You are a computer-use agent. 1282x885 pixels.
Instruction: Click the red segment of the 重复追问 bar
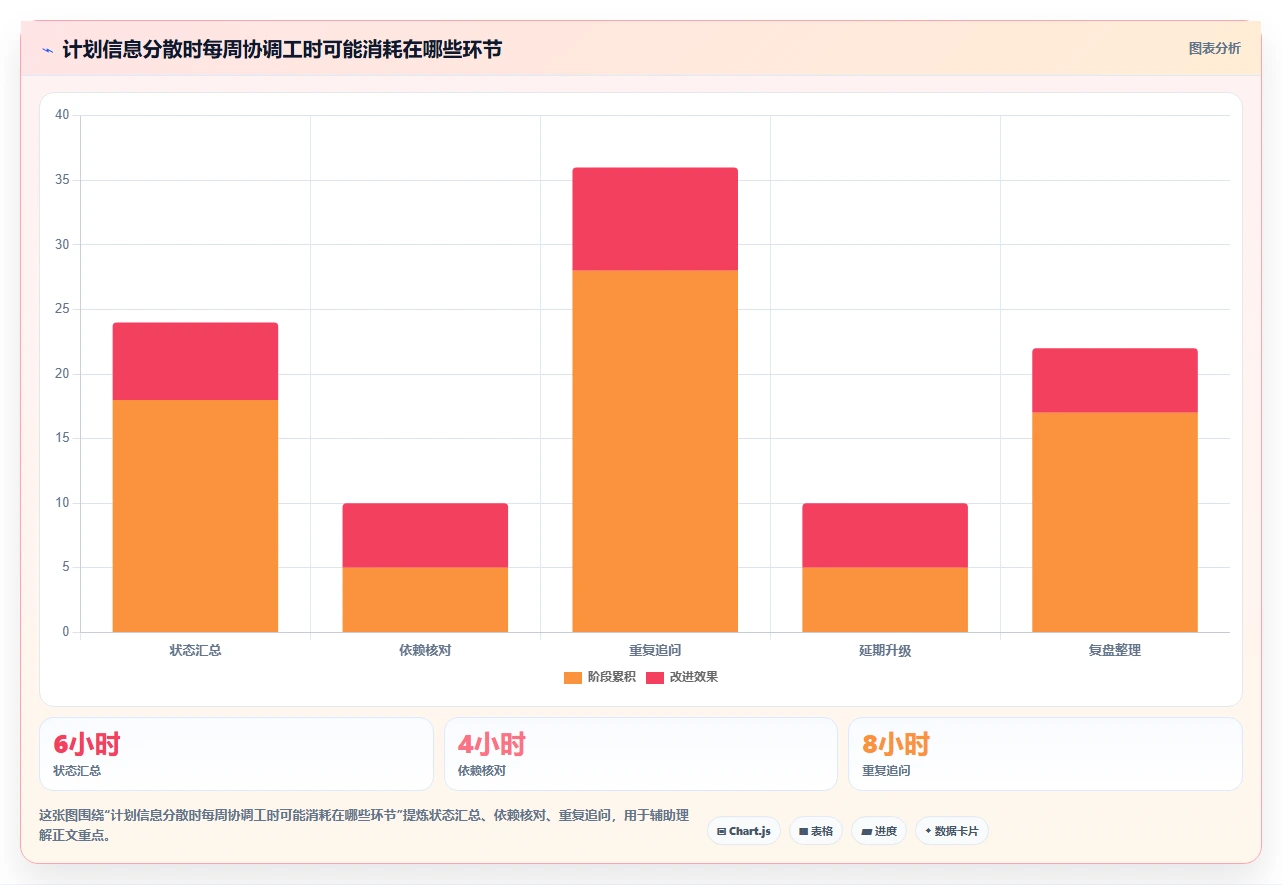pos(655,219)
